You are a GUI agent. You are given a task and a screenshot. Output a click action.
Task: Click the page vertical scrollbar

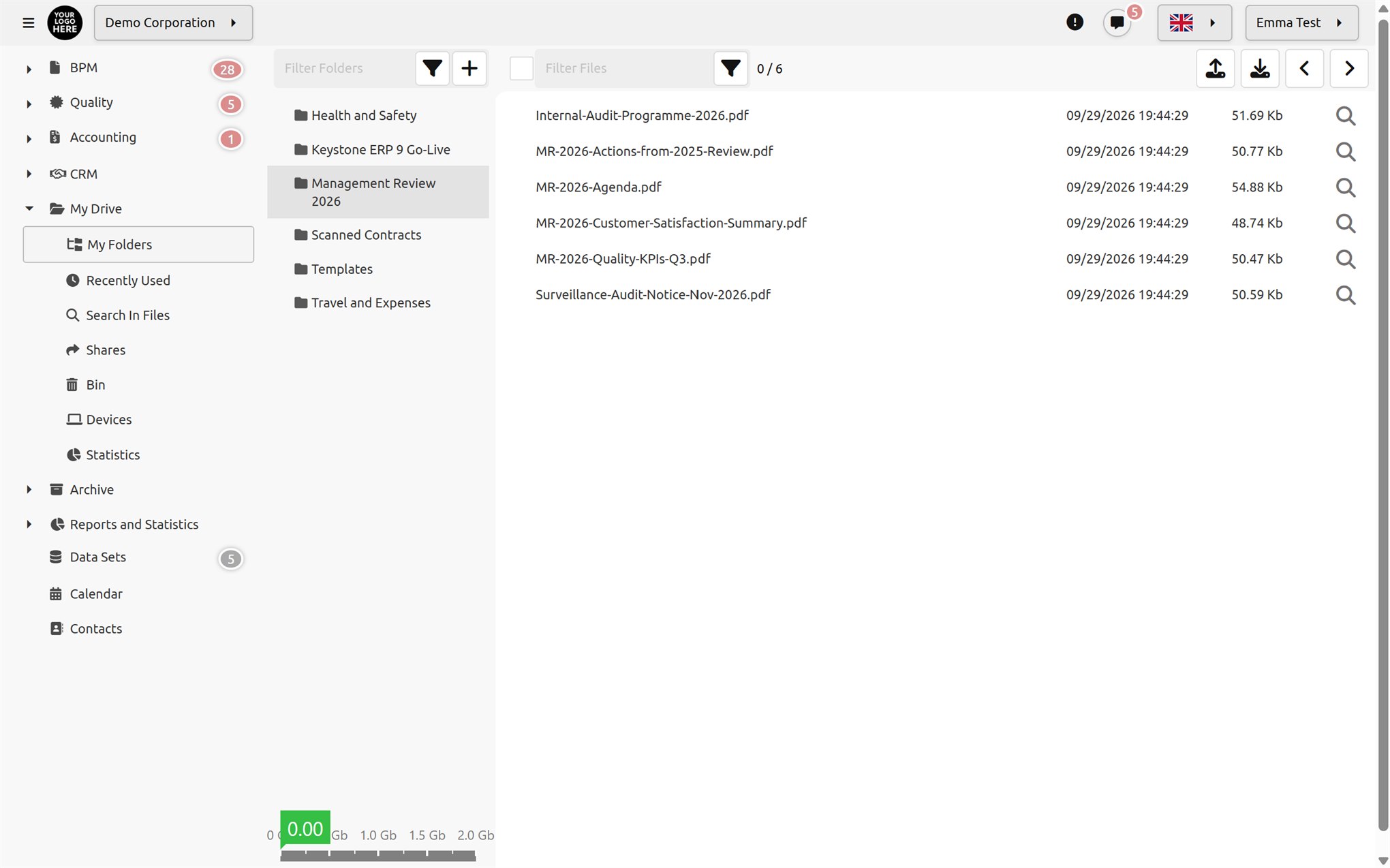coord(1383,426)
